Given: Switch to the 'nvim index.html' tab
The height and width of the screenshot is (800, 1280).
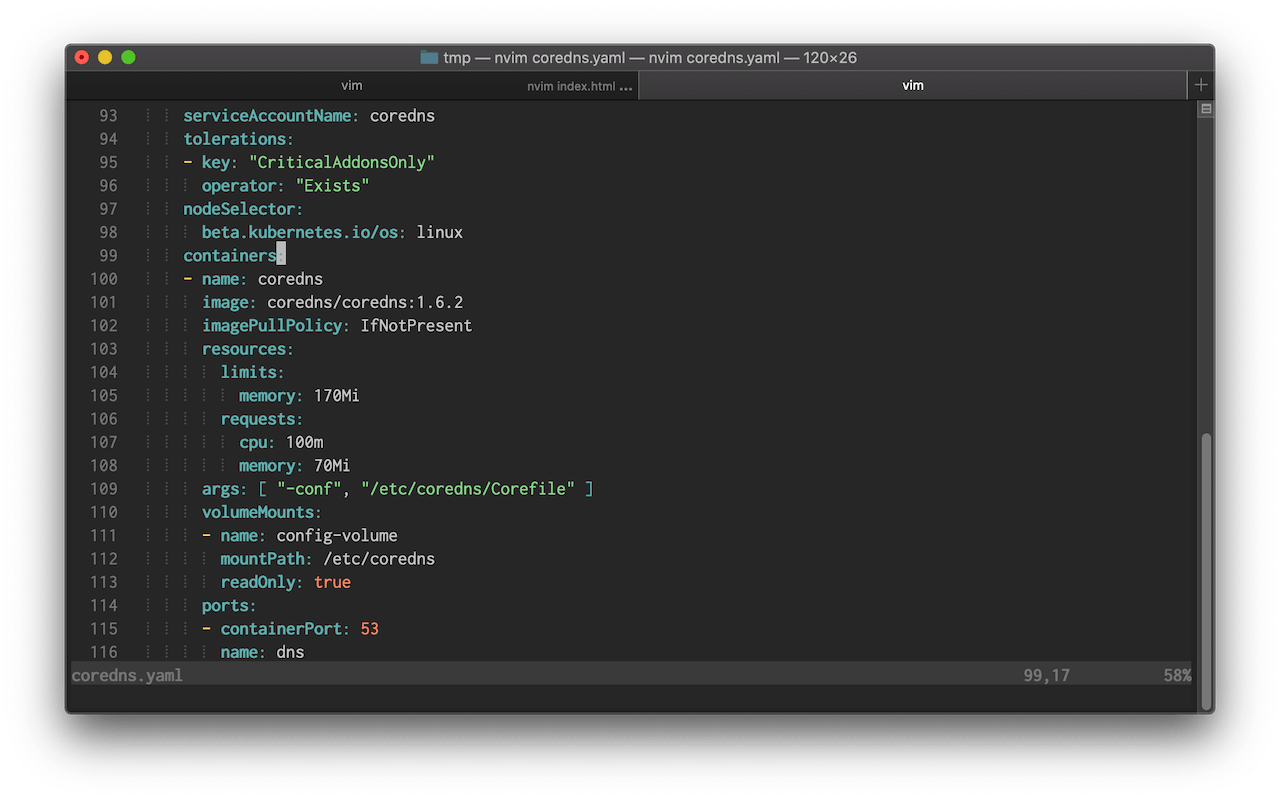Looking at the screenshot, I should tap(578, 86).
